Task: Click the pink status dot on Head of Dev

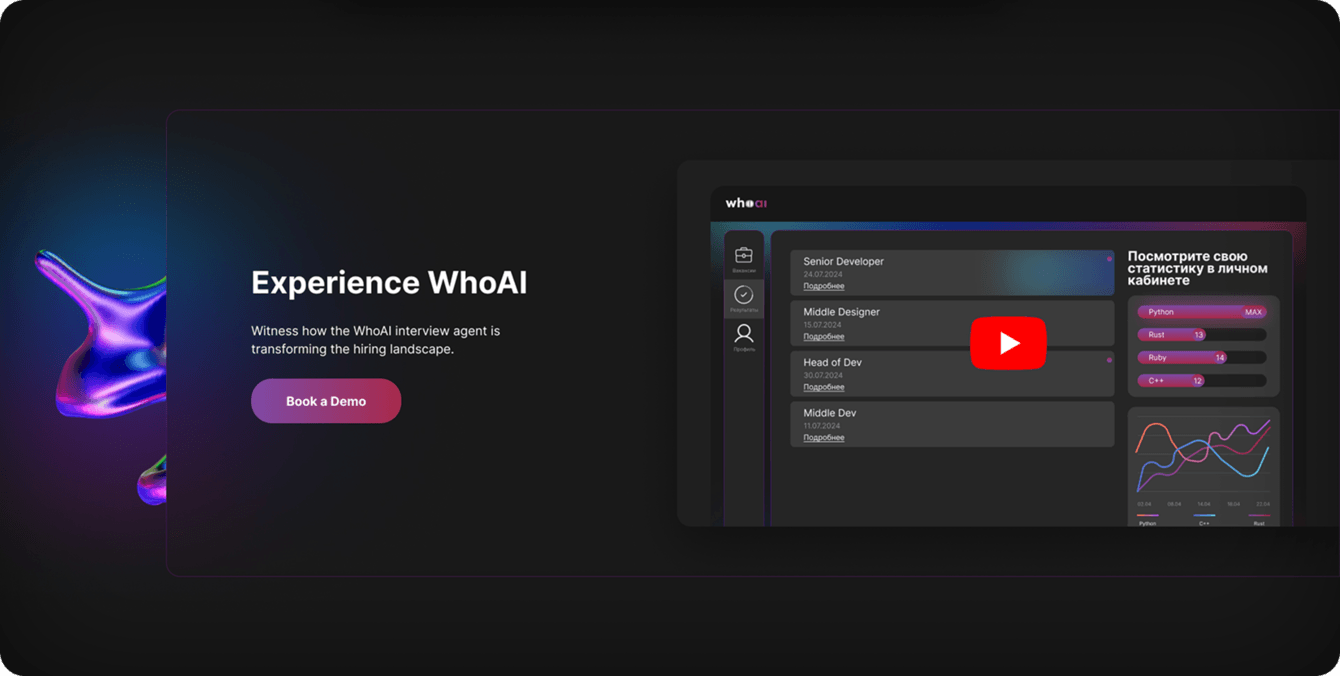Action: tap(1109, 360)
